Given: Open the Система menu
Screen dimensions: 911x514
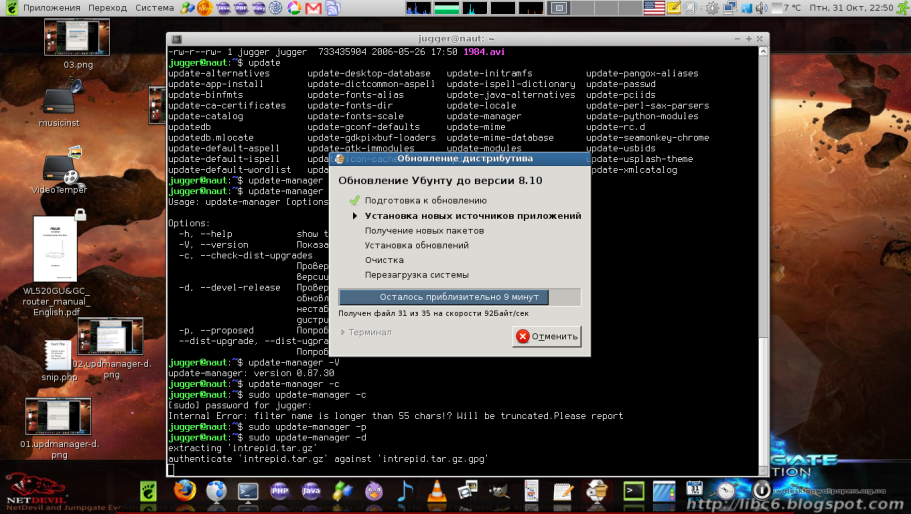Looking at the screenshot, I should pyautogui.click(x=155, y=8).
